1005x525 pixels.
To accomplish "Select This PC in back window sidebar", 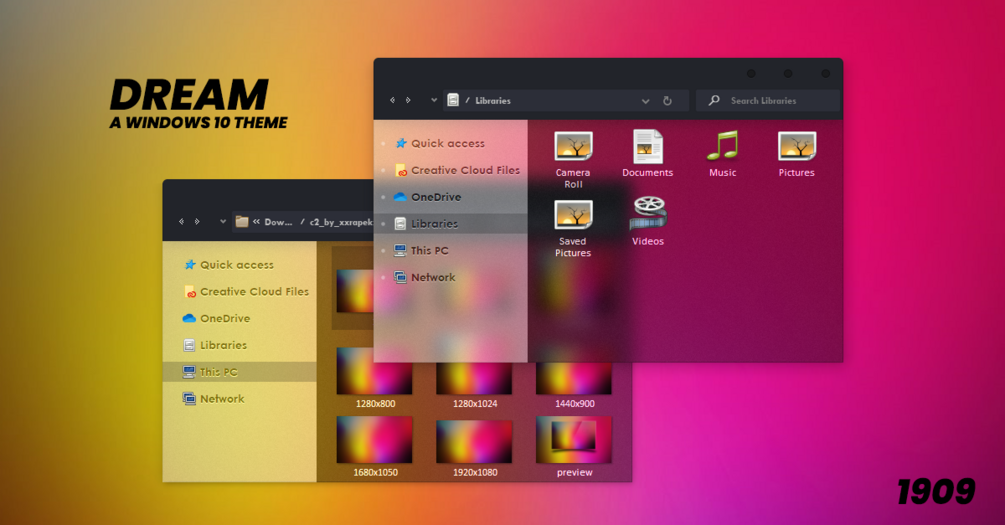I will tap(240, 372).
